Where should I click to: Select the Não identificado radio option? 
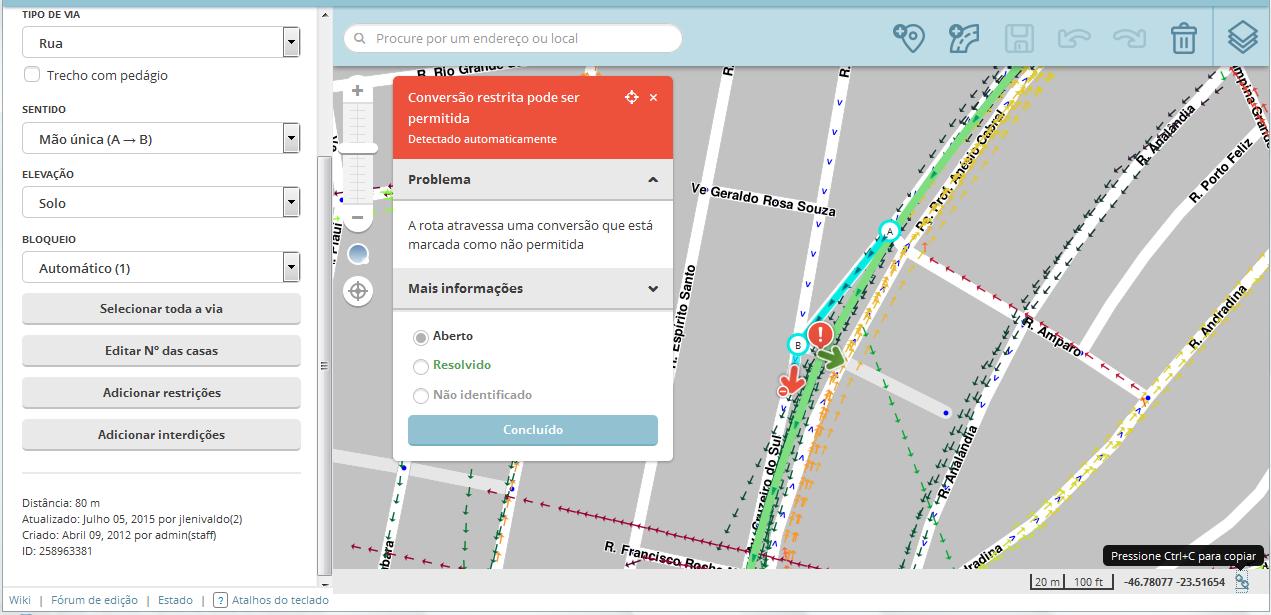coord(421,396)
